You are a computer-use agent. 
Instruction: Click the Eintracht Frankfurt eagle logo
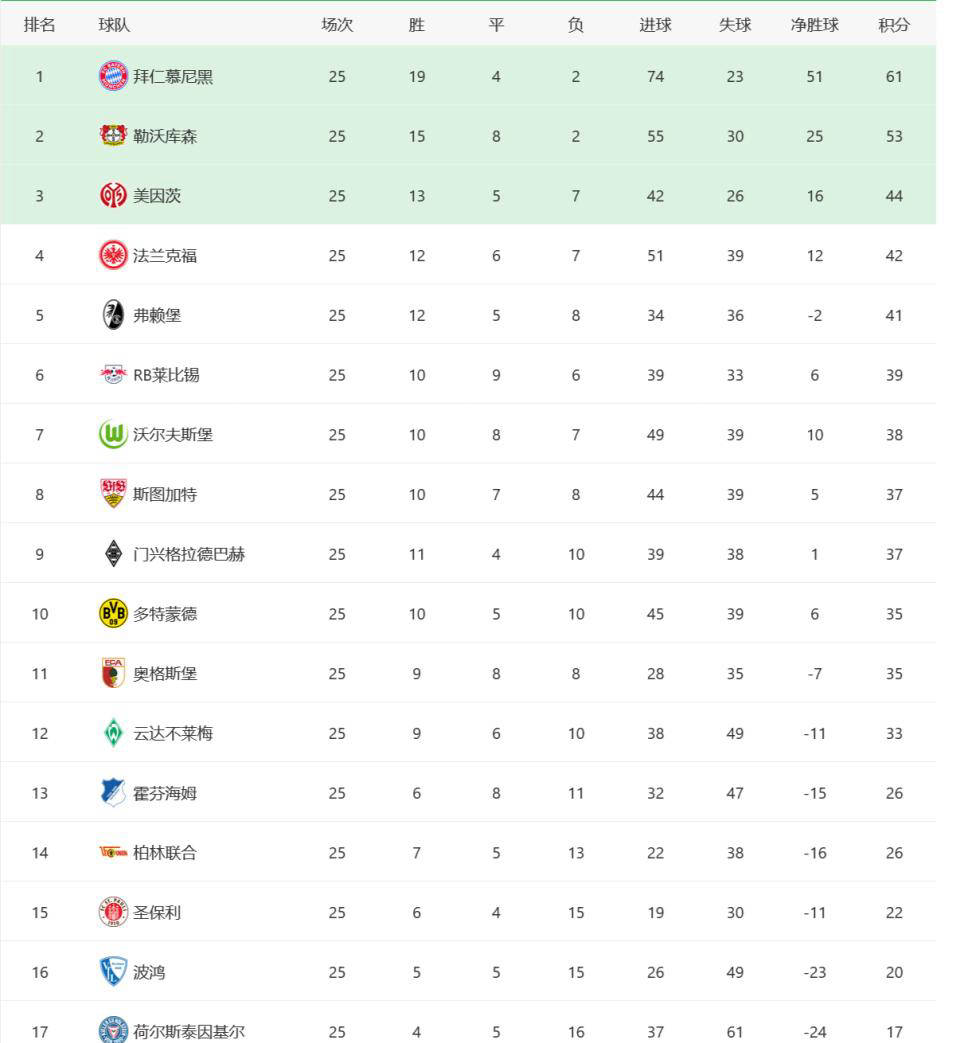click(113, 255)
